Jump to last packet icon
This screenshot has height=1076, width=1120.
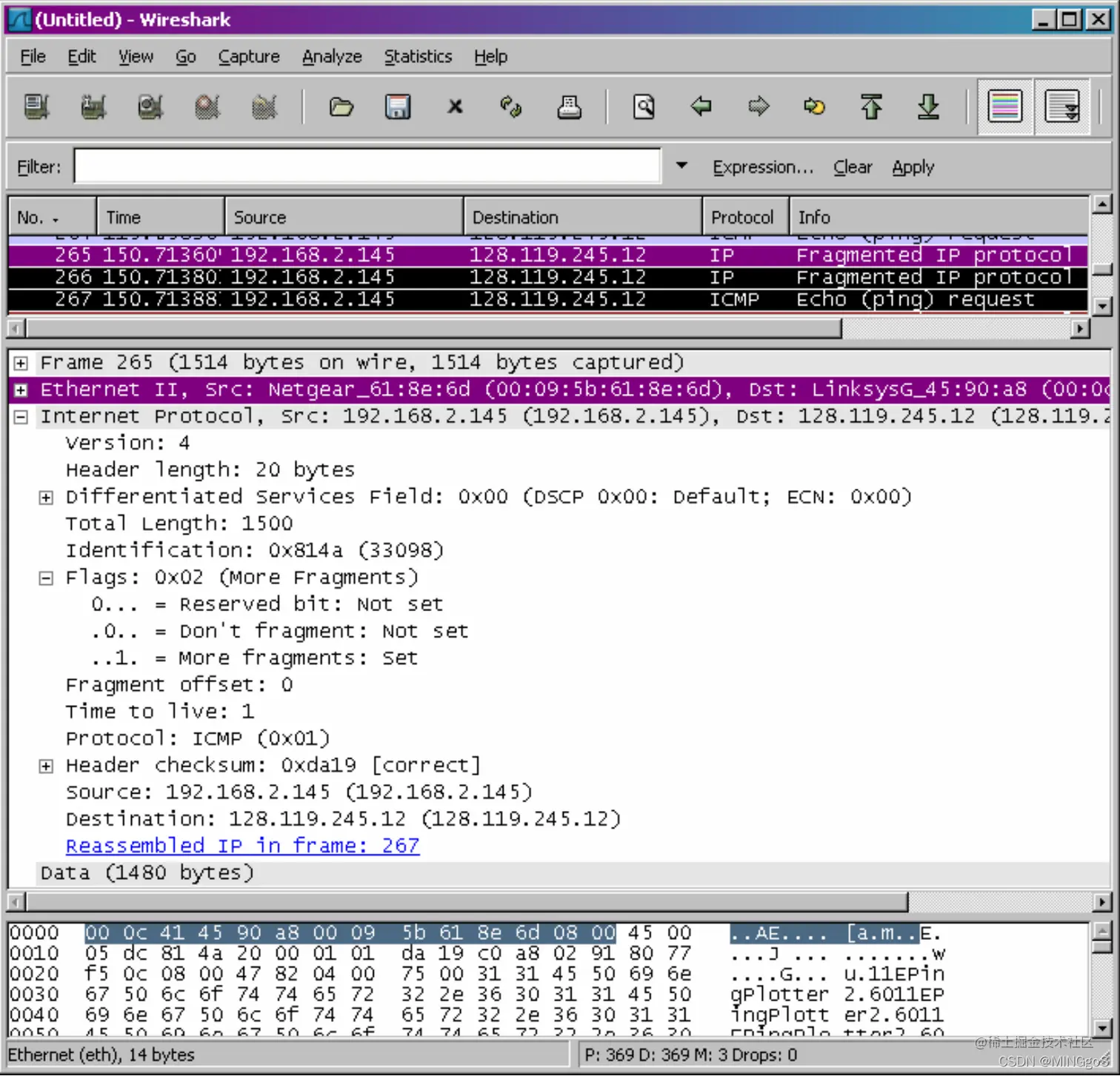(x=928, y=107)
